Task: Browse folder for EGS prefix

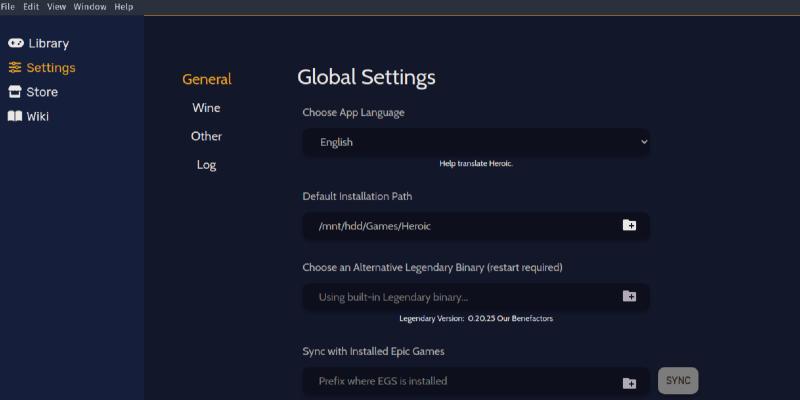Action: click(x=629, y=382)
